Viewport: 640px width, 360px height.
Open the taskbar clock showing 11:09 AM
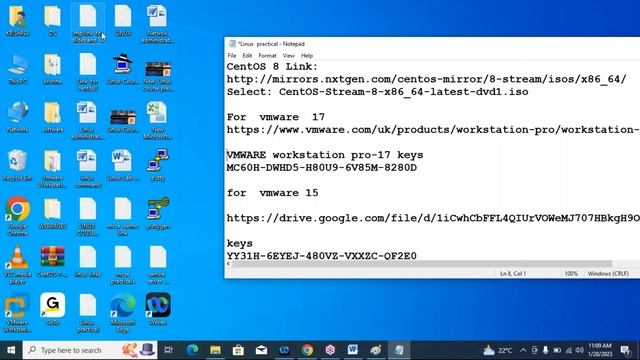600,350
